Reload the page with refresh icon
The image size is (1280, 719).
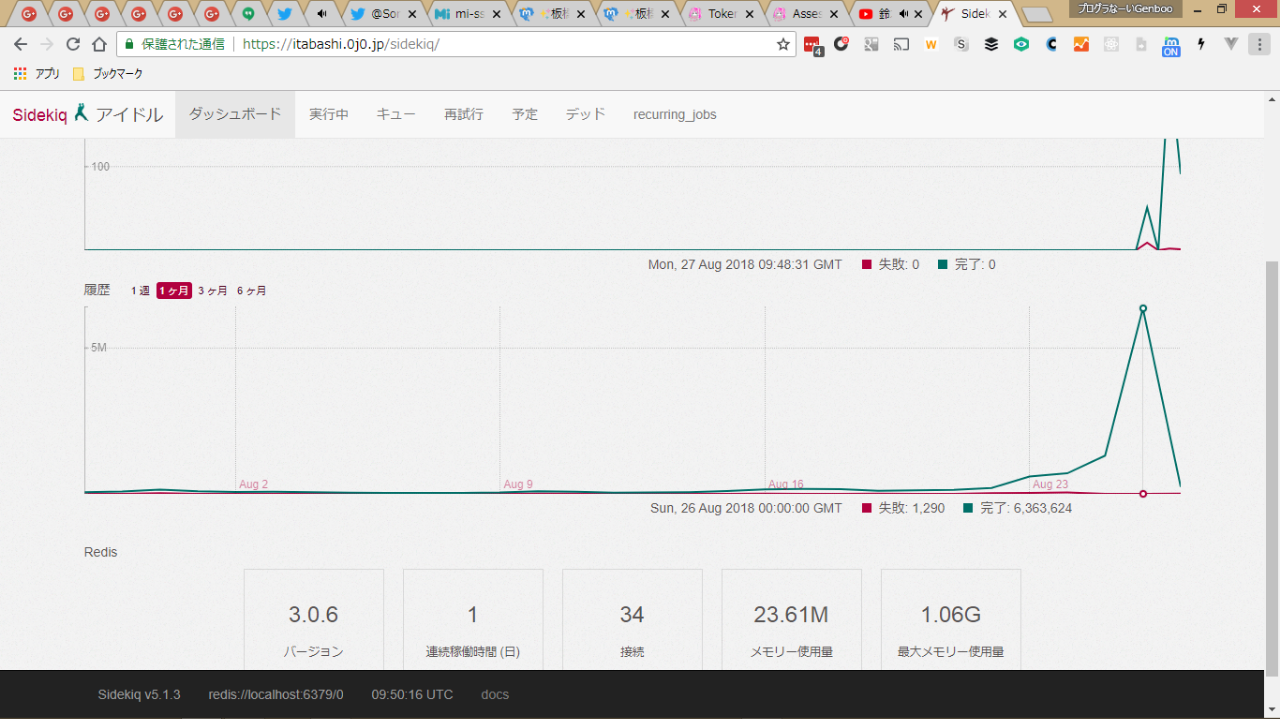click(72, 44)
